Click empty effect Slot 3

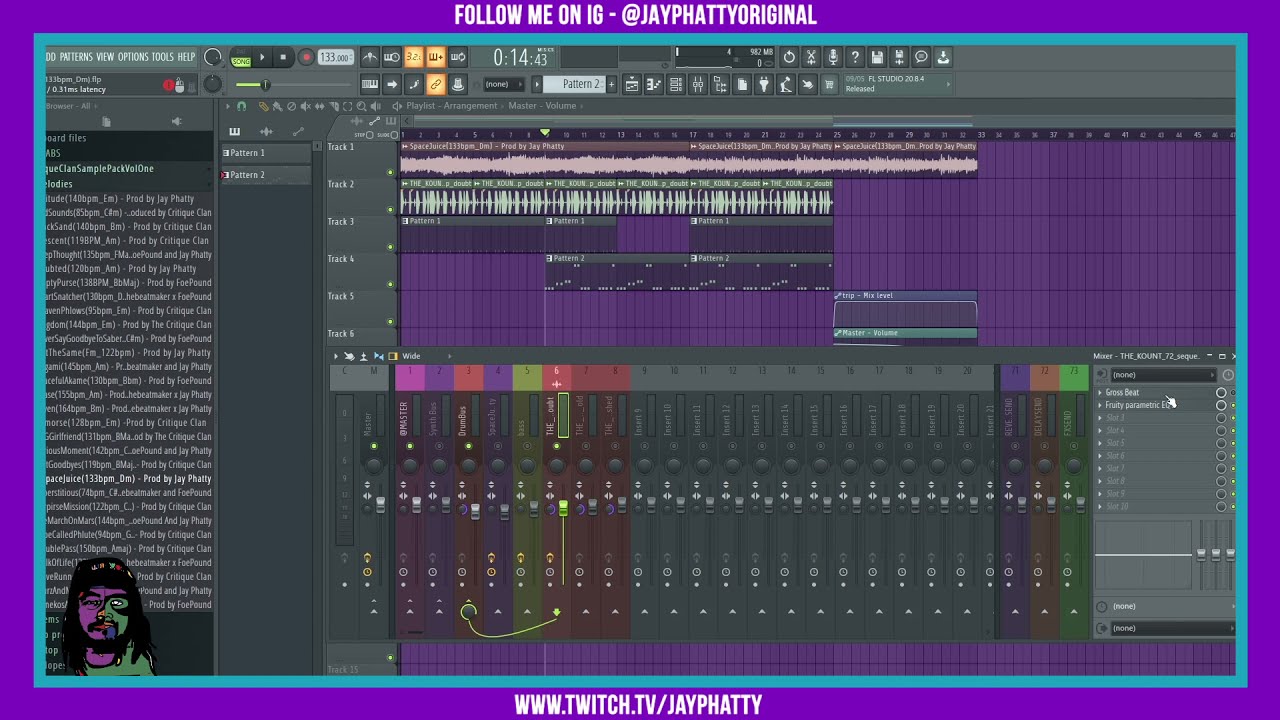1115,418
